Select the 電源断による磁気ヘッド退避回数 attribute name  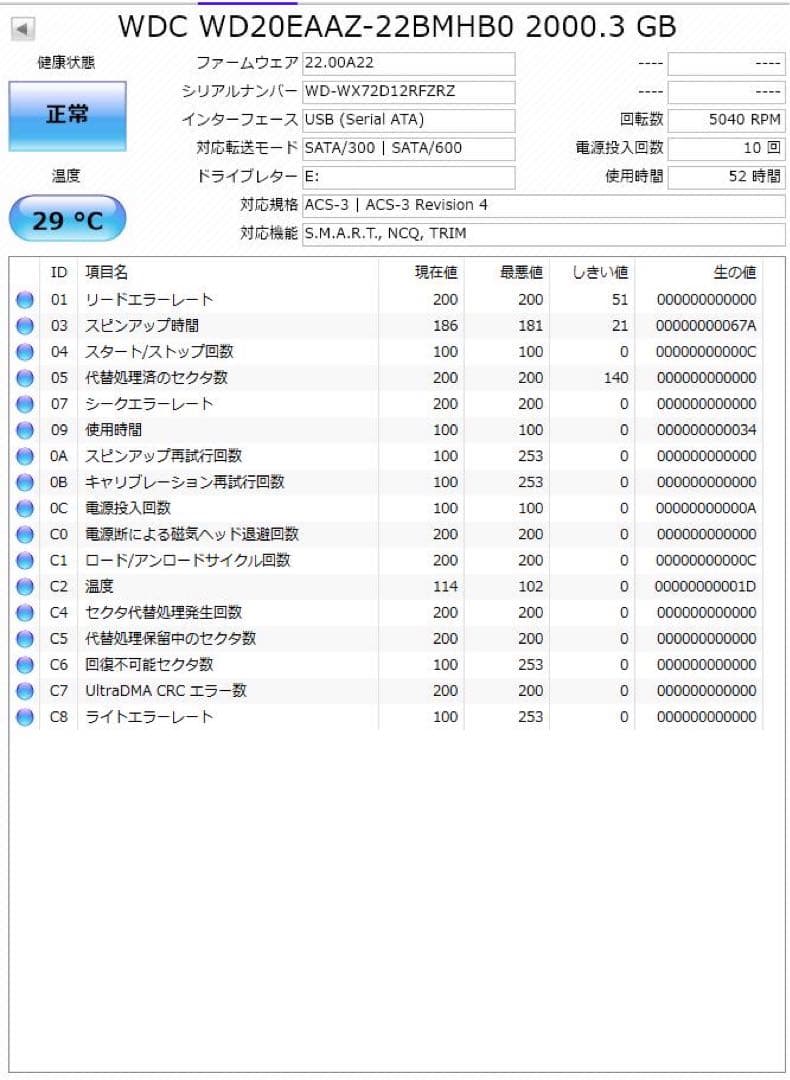[x=192, y=534]
